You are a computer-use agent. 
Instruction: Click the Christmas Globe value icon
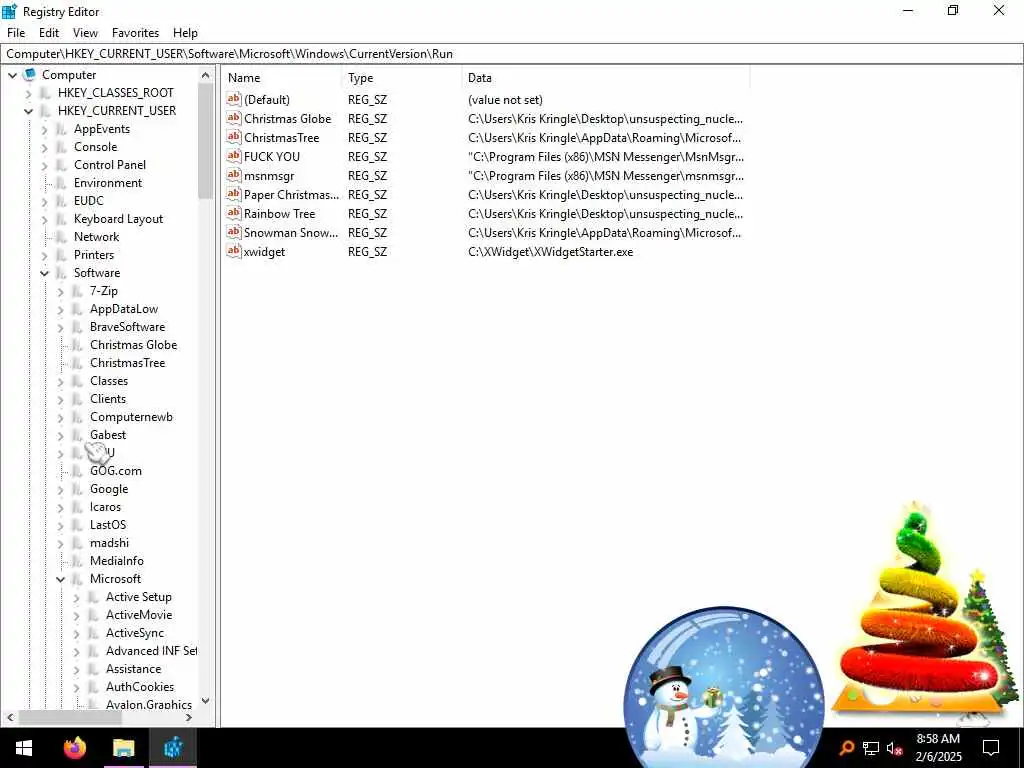click(x=234, y=118)
